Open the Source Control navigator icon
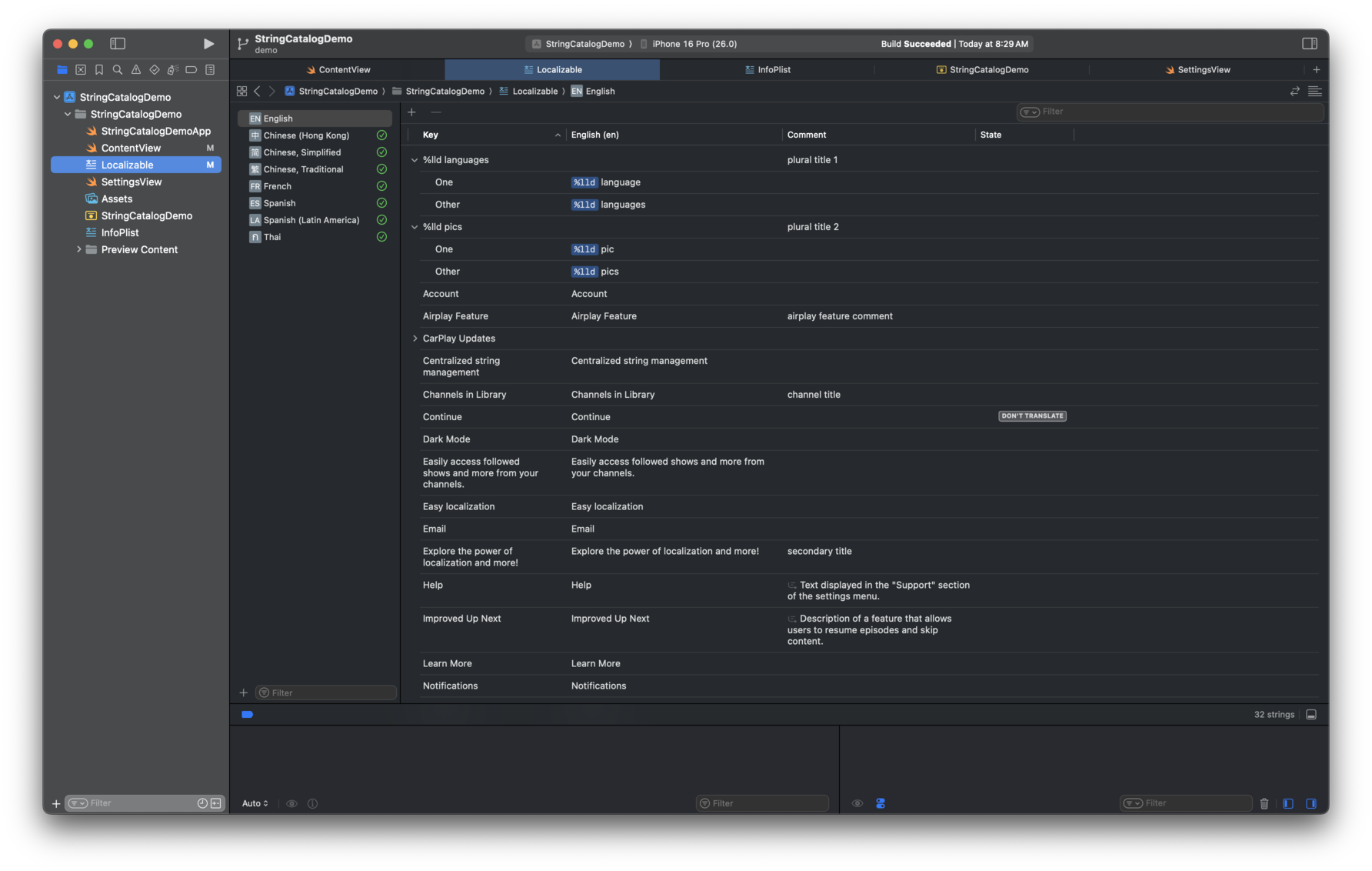This screenshot has width=1372, height=871. [x=81, y=70]
